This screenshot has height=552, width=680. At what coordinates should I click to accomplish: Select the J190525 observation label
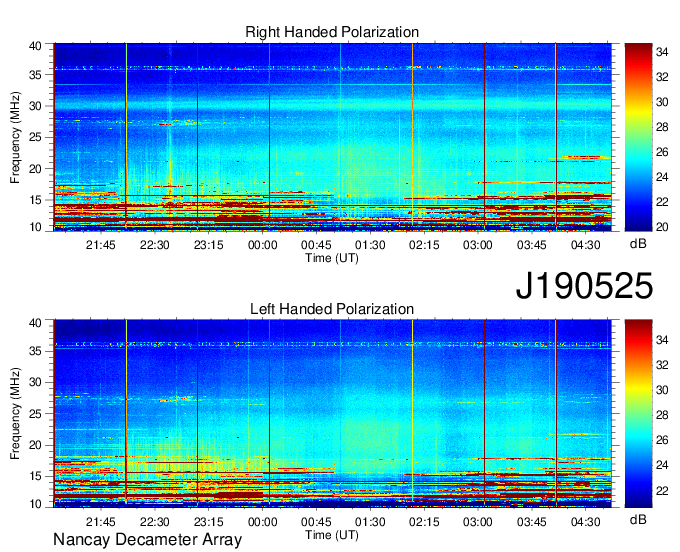tap(584, 286)
